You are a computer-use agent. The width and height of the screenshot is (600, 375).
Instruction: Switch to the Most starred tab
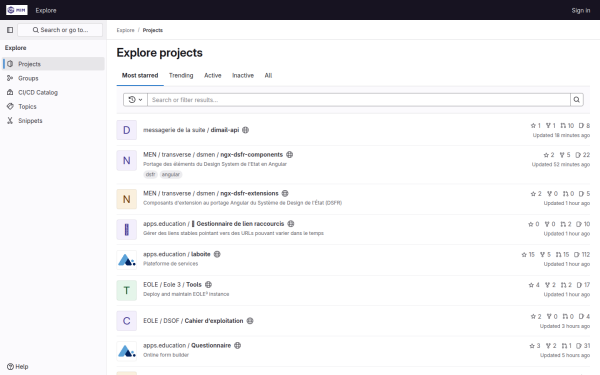[140, 75]
